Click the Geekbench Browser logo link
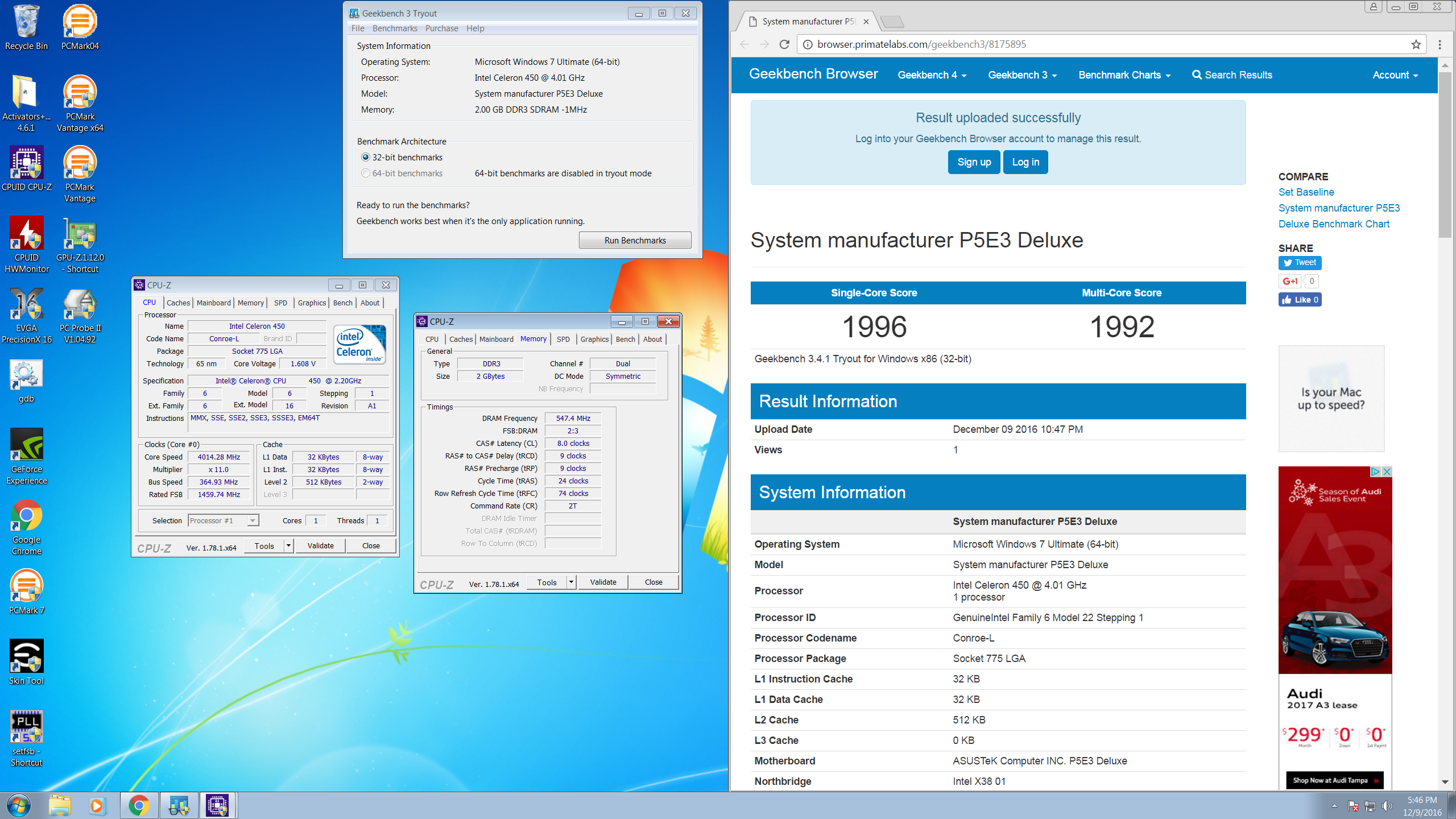1456x819 pixels. (x=813, y=74)
